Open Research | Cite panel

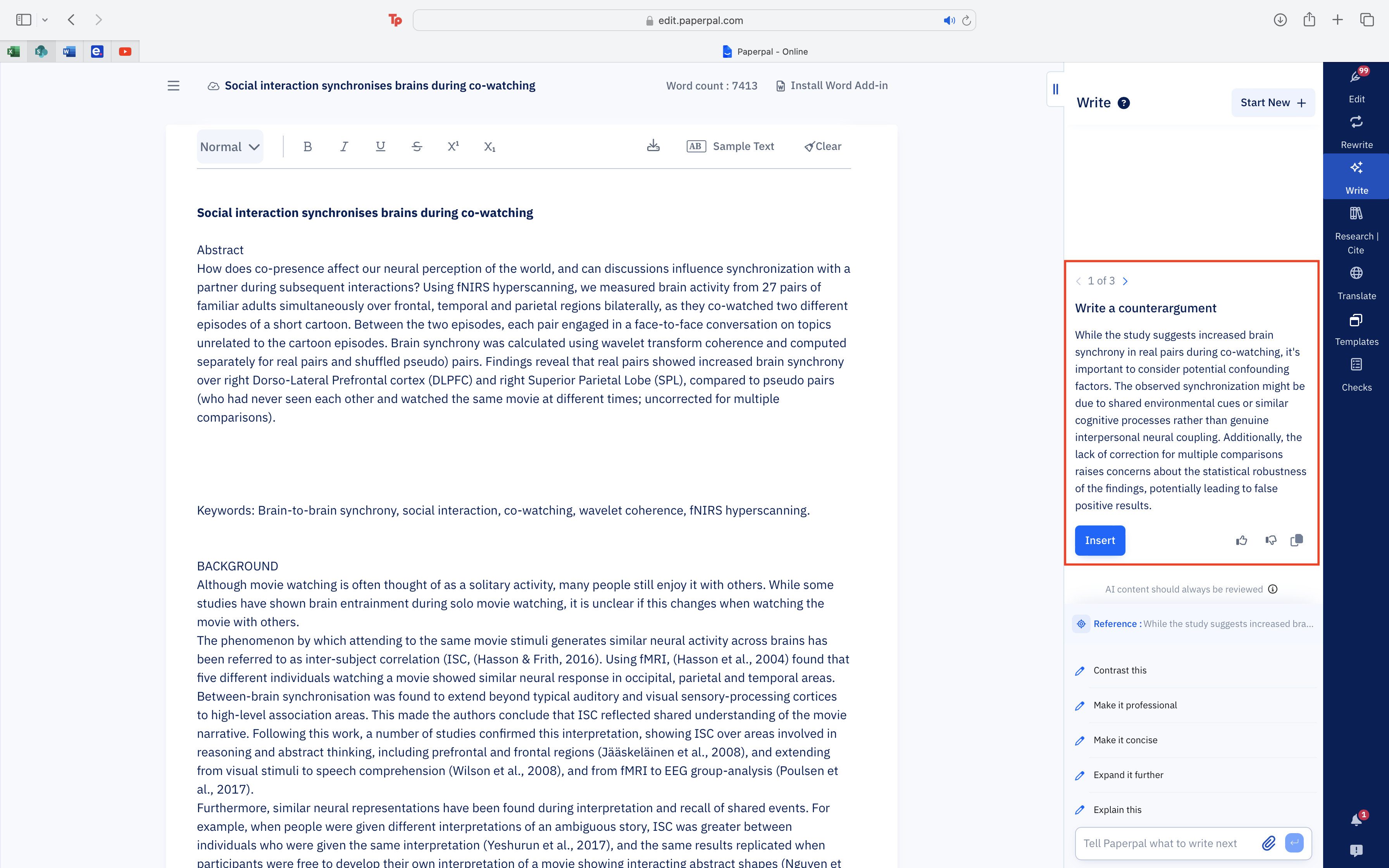[1356, 230]
